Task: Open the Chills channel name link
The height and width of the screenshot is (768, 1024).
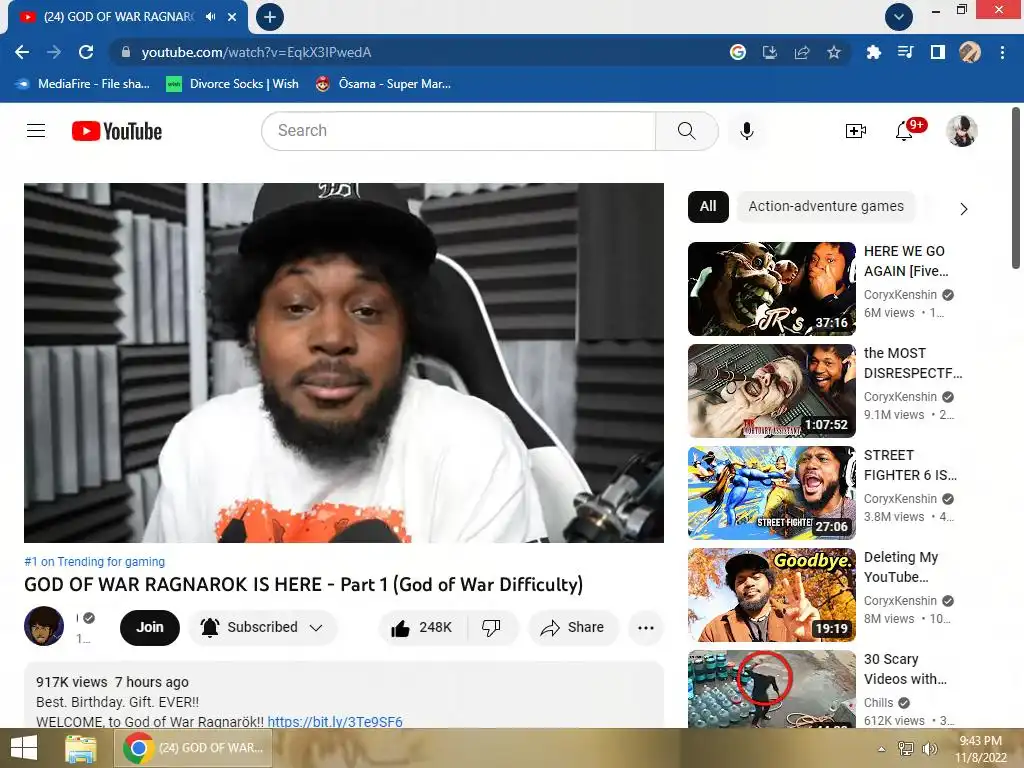Action: pyautogui.click(x=878, y=703)
